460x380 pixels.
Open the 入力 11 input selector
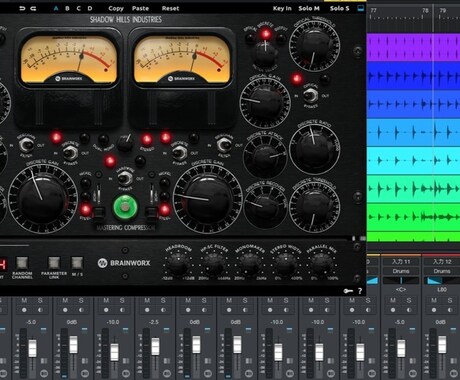tap(401, 262)
